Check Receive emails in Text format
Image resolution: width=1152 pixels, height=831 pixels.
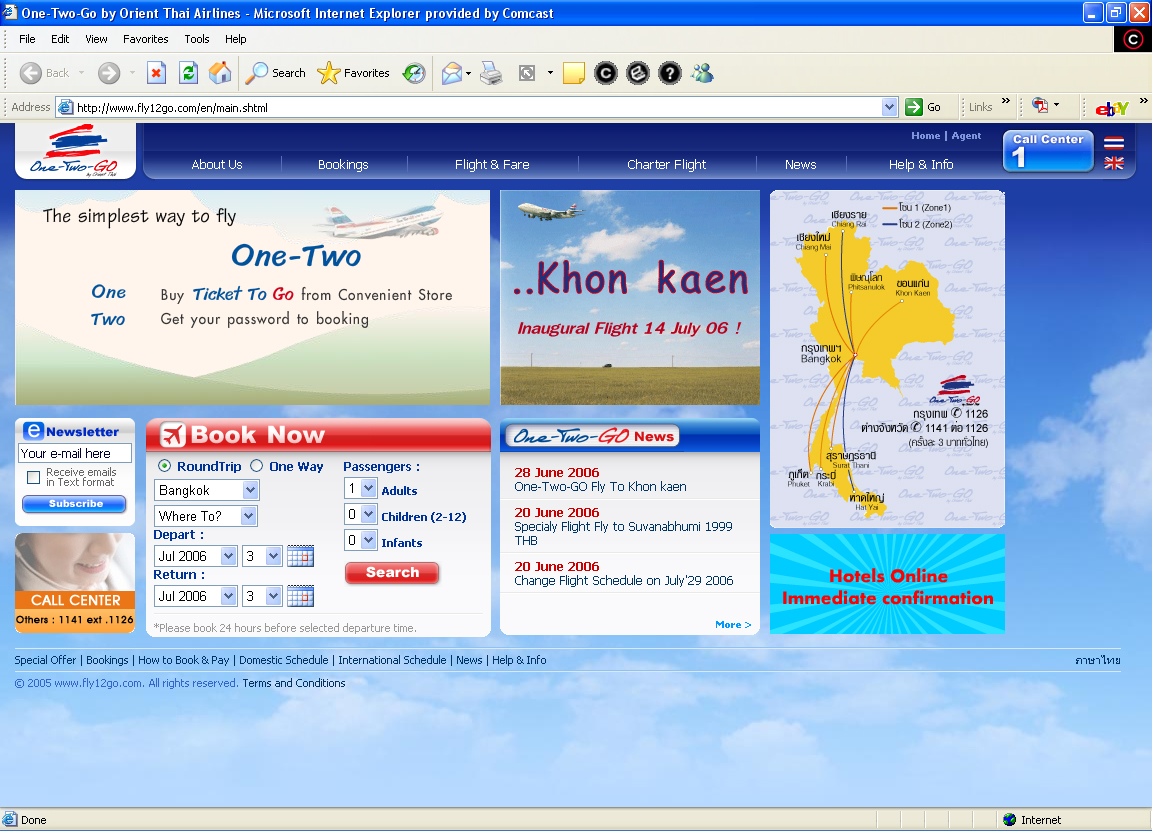(x=33, y=478)
